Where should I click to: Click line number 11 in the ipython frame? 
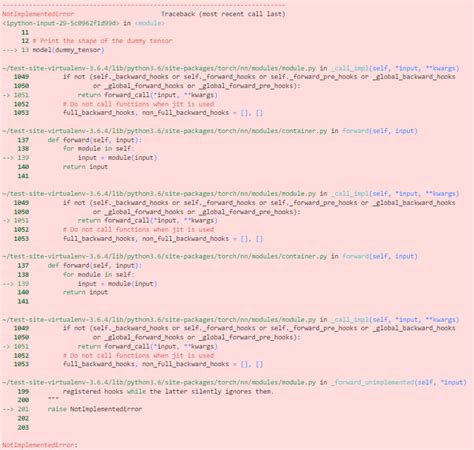tap(25, 32)
